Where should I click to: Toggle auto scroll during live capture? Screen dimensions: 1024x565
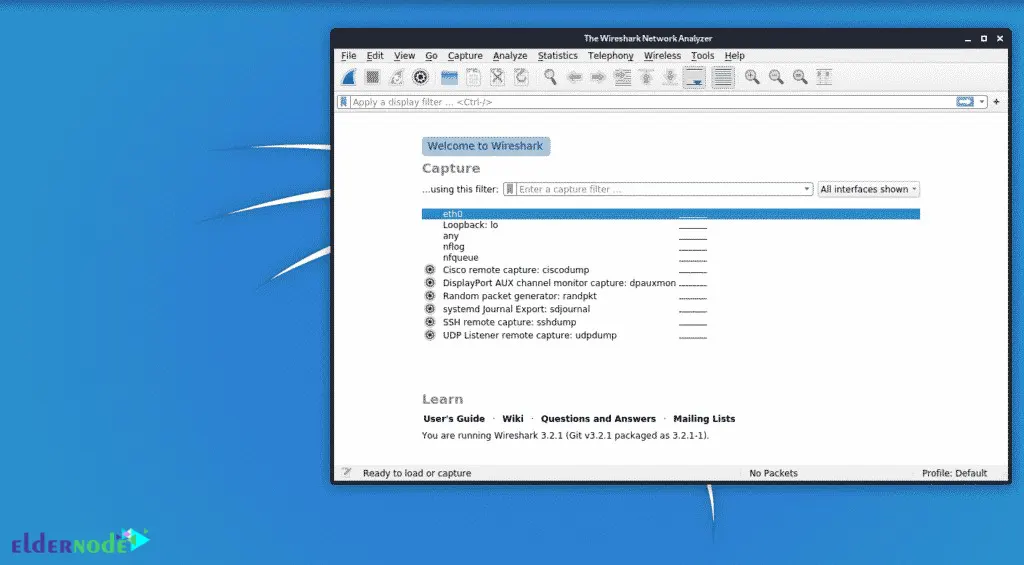pyautogui.click(x=694, y=77)
